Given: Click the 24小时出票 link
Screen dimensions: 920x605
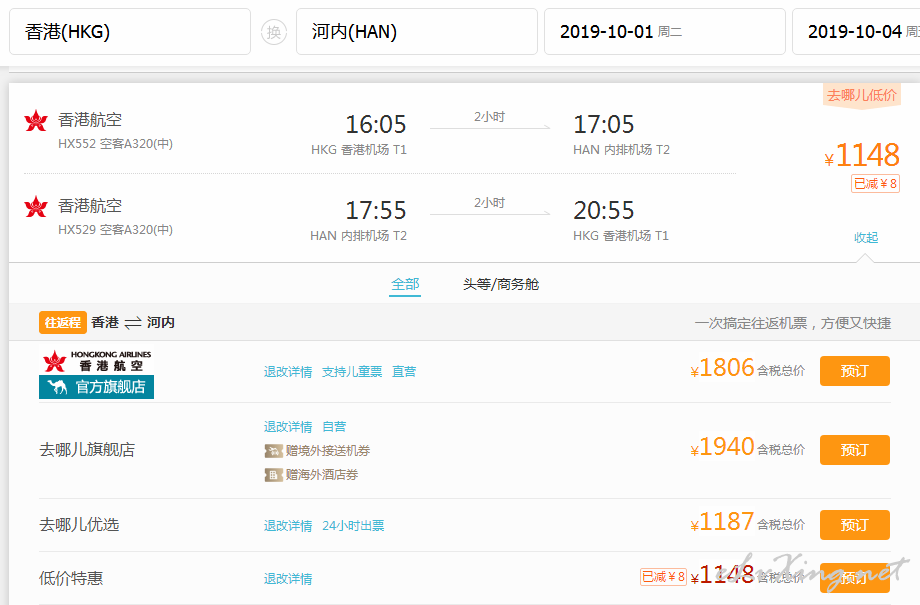Looking at the screenshot, I should pyautogui.click(x=353, y=526).
